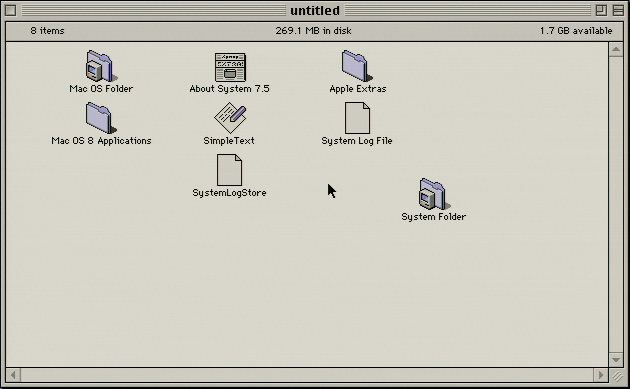Click the vertical scrollbar down arrow
Screen dimensions: 630x389
point(616,360)
